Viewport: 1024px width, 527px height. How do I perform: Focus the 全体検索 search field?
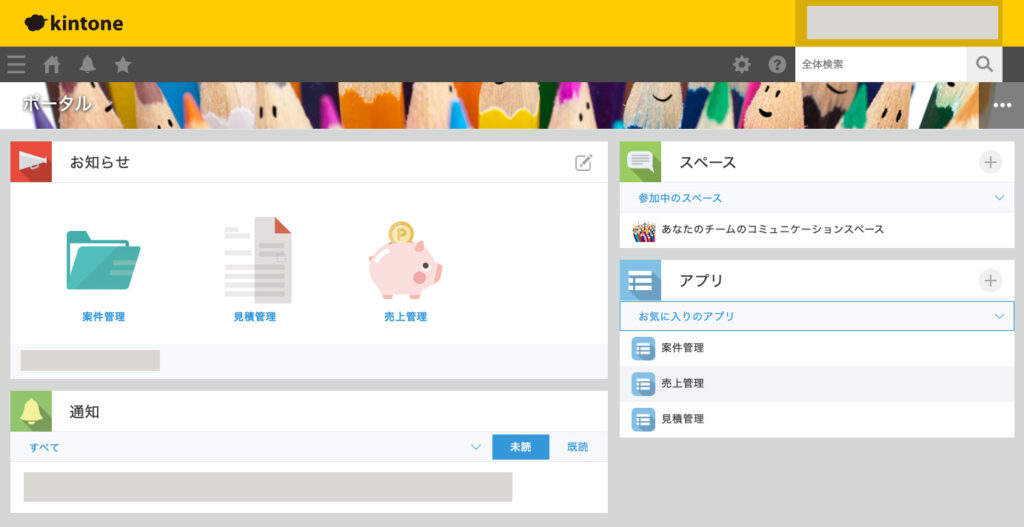tap(881, 64)
